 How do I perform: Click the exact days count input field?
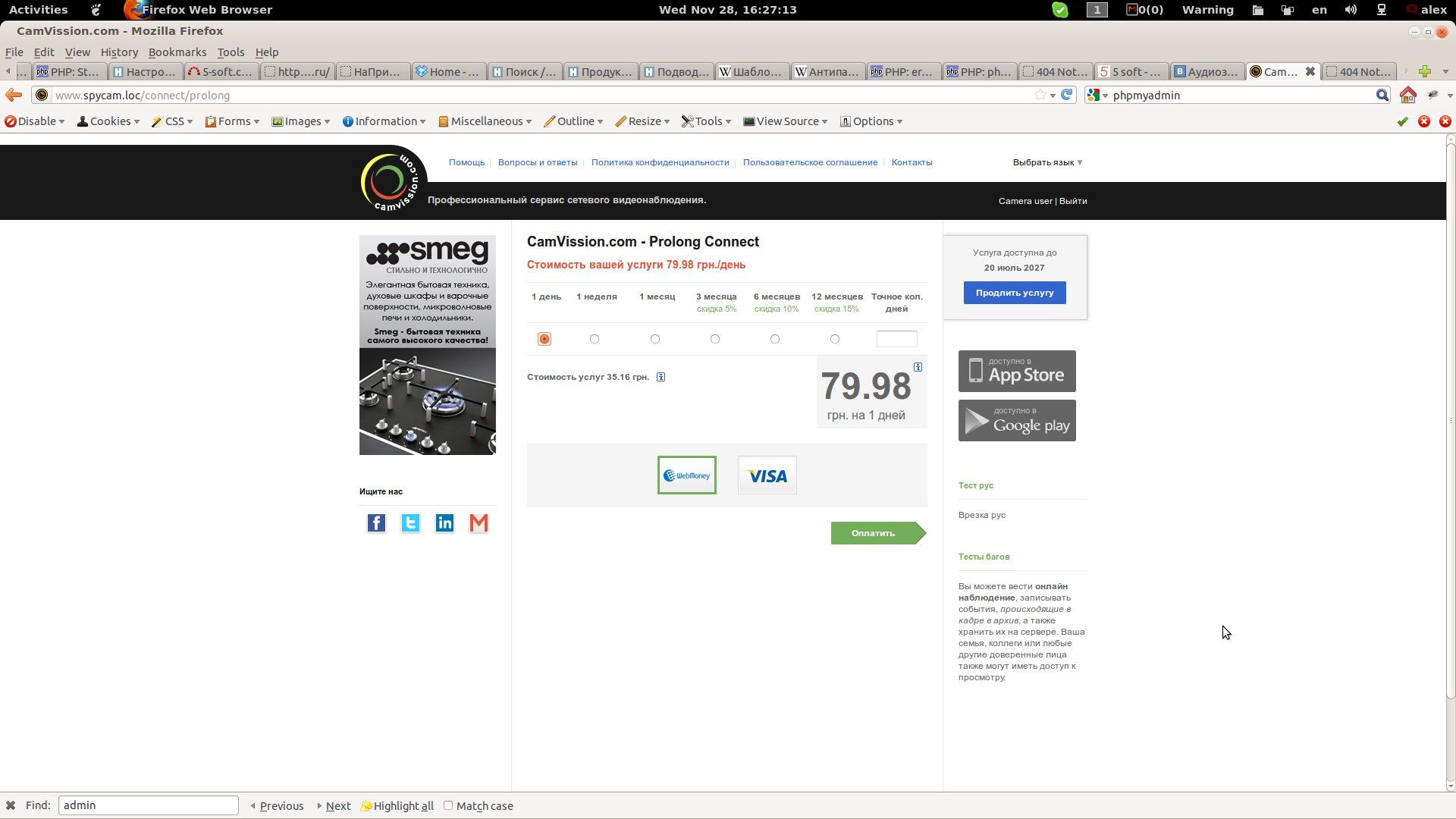pos(897,339)
